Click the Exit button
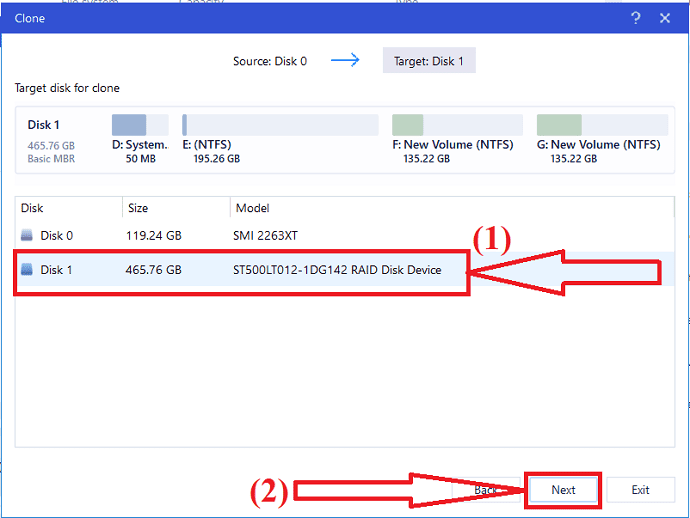The width and height of the screenshot is (690, 518). [640, 490]
